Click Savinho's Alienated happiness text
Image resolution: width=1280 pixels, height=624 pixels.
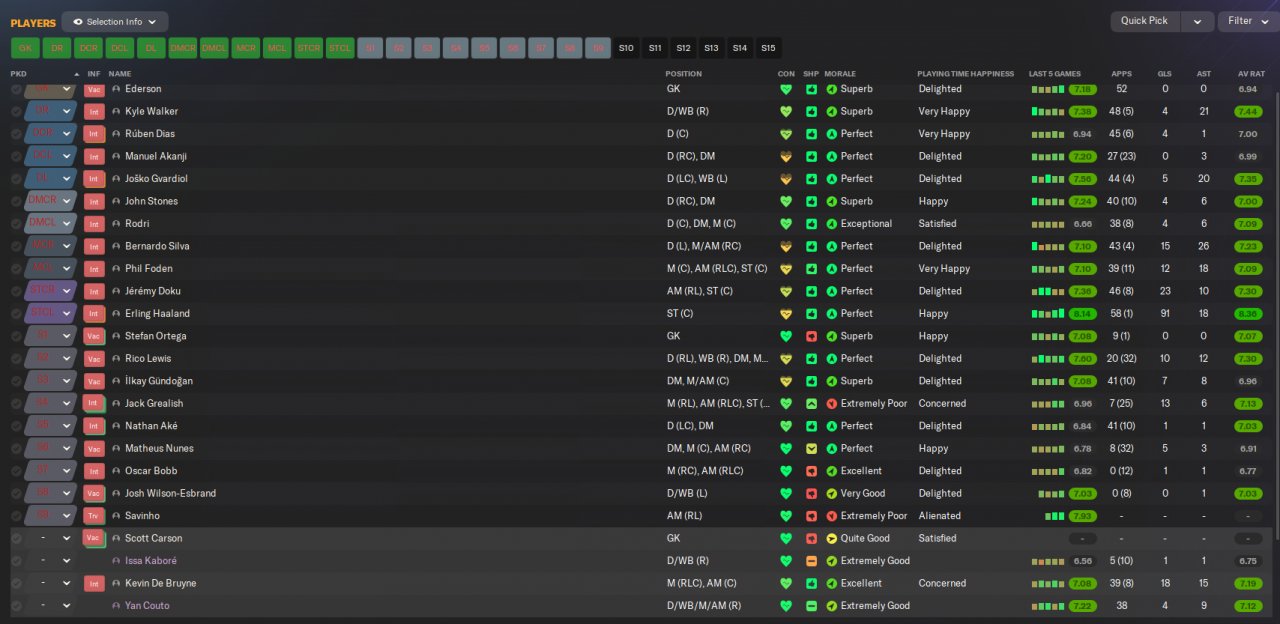click(940, 516)
